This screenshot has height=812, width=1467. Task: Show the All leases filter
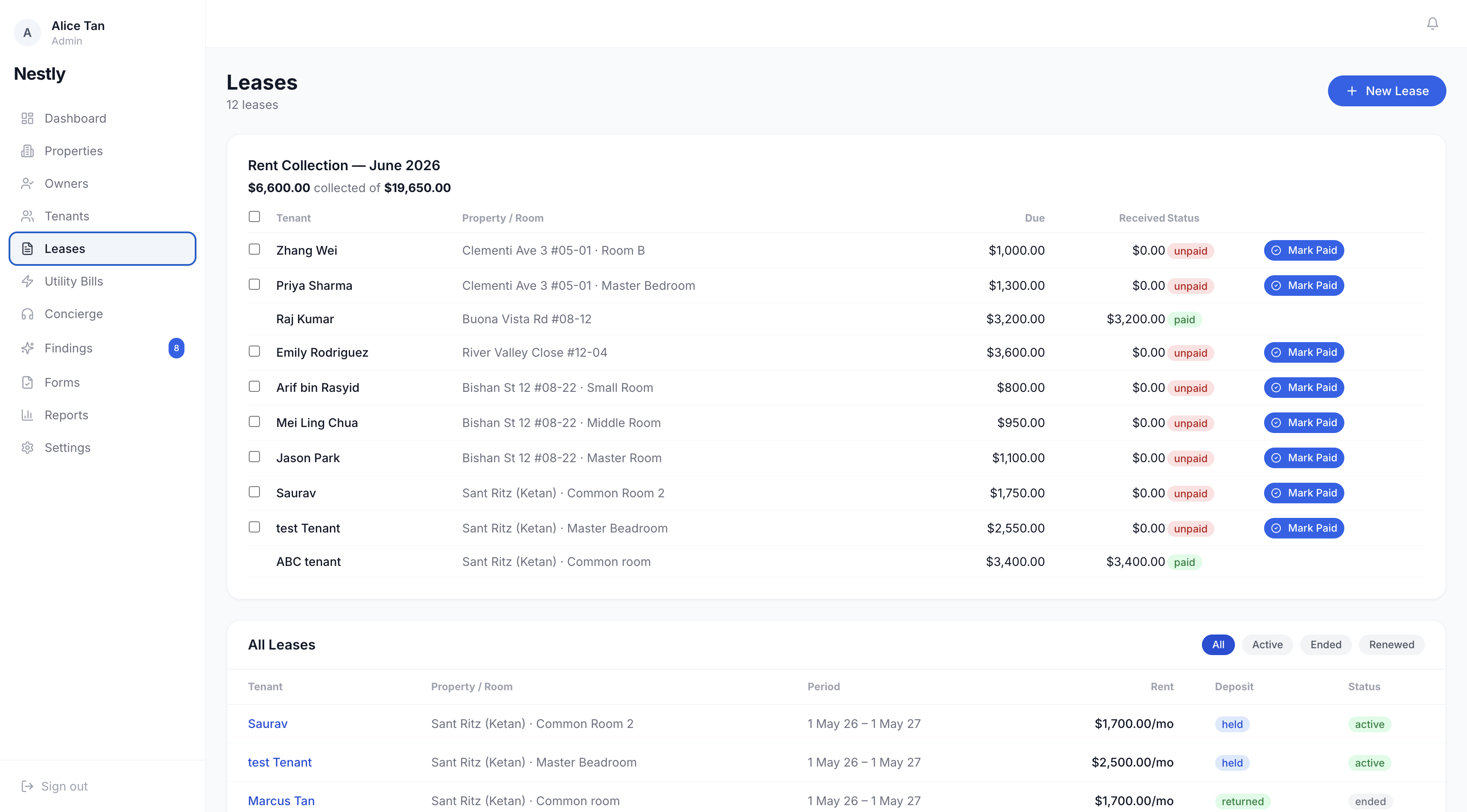coord(1217,645)
